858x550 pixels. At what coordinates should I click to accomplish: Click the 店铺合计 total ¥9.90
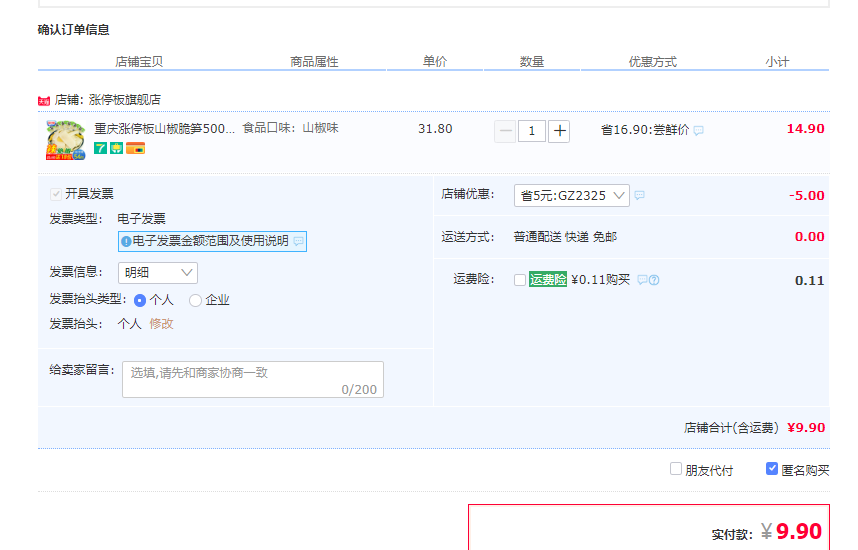click(806, 427)
